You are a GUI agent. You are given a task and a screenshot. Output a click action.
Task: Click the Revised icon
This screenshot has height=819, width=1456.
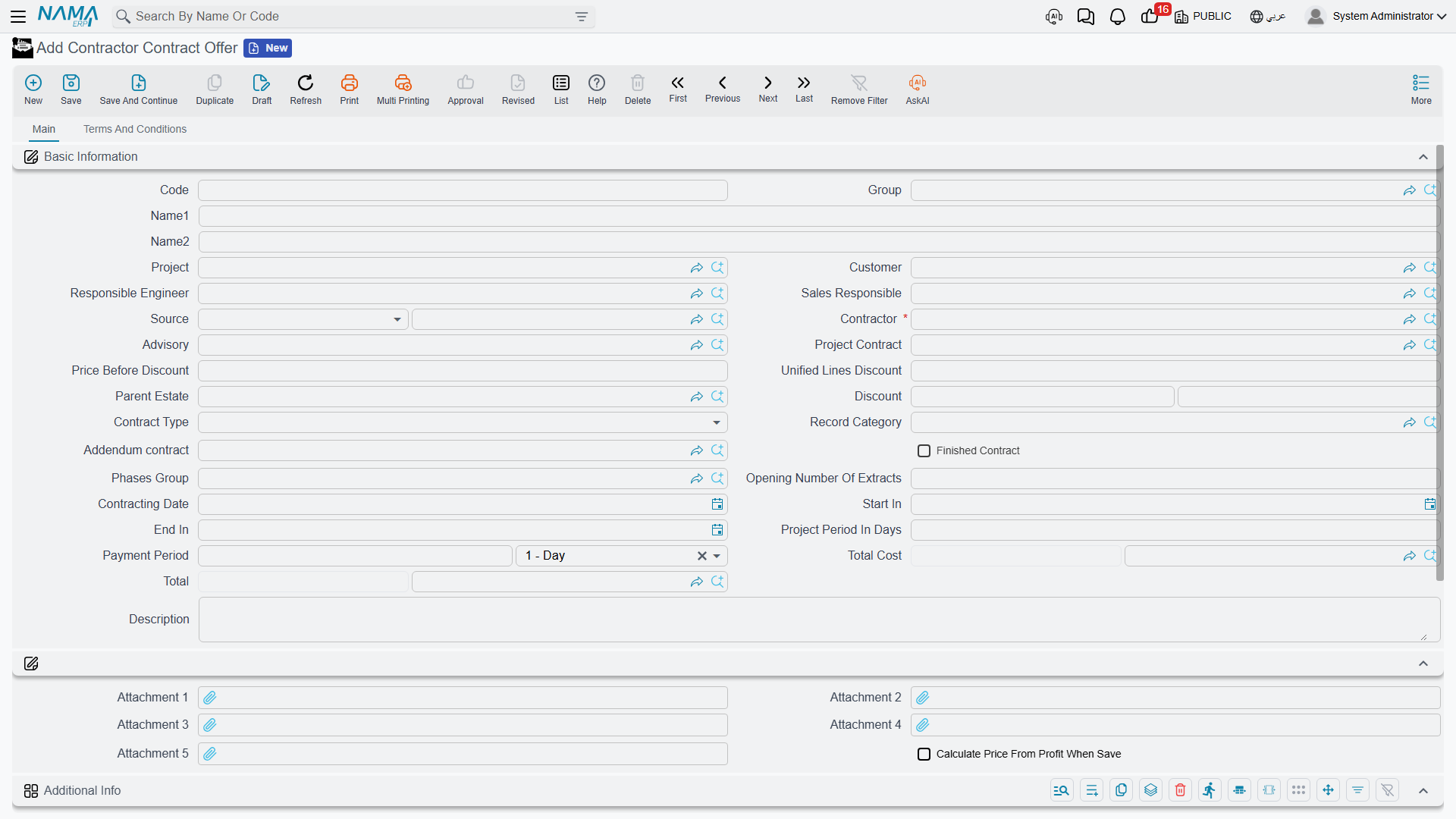518,89
